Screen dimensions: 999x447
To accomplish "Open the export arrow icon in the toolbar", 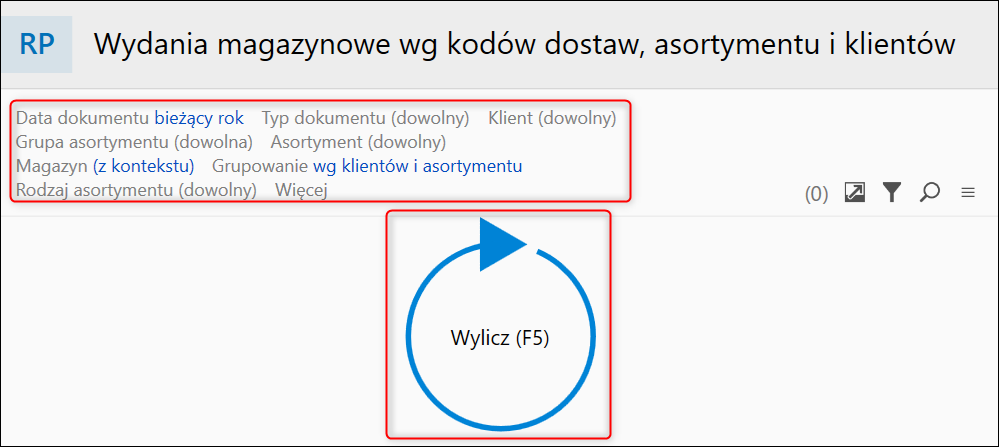I will pos(854,192).
